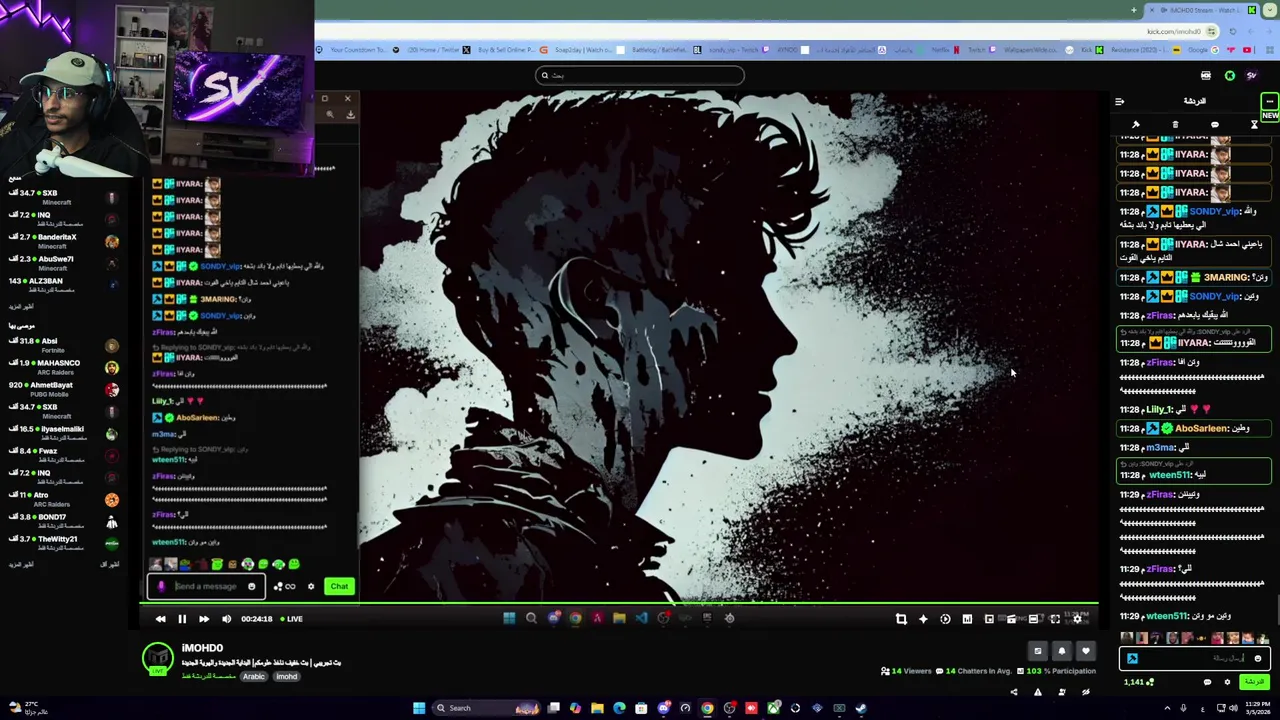Click AboSarleen username in right chat
The image size is (1280, 720).
1201,428
